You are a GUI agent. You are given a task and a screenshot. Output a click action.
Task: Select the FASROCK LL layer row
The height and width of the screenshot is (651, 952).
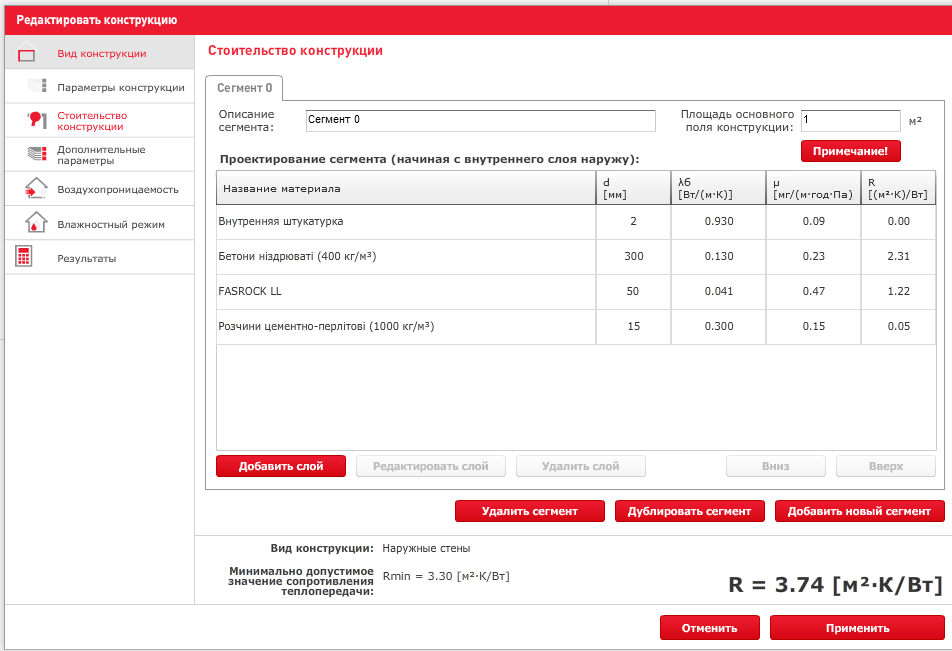pyautogui.click(x=405, y=291)
